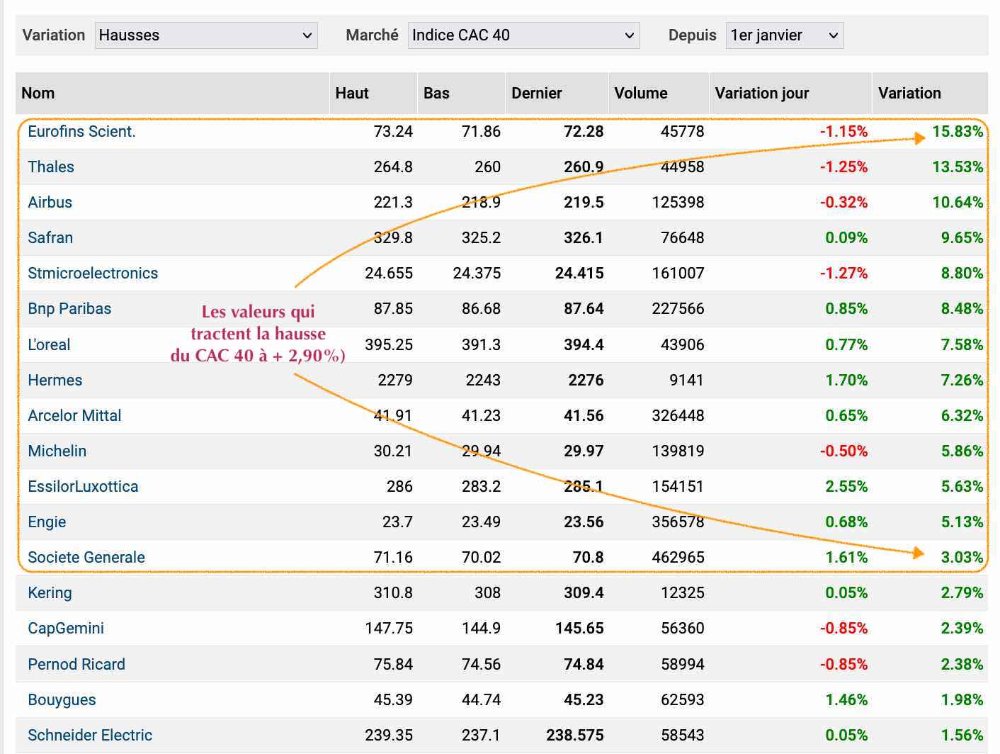This screenshot has height=754, width=1000.
Task: Select the Pernod Ricard link
Action: [76, 664]
